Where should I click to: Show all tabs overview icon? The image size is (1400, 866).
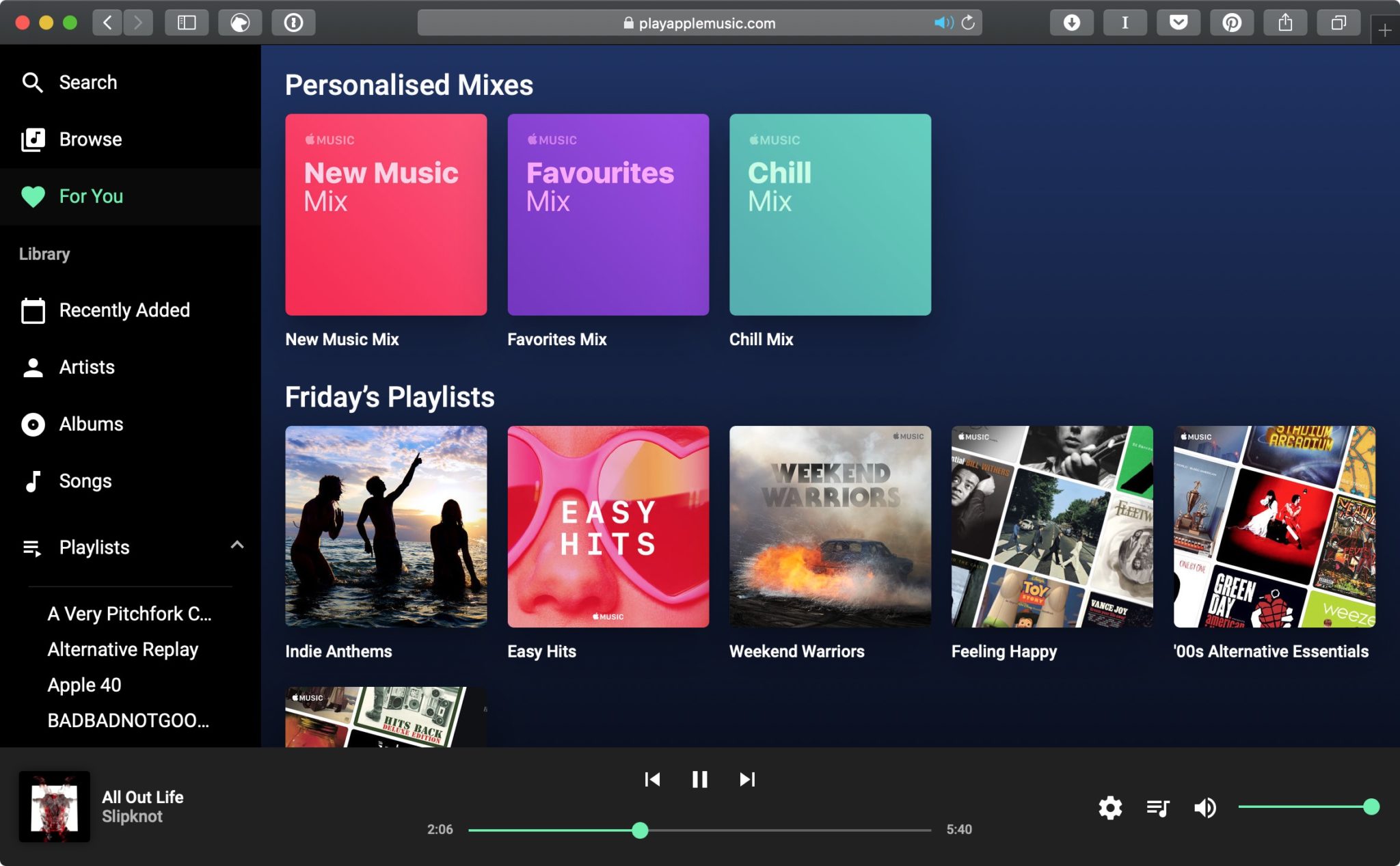click(1338, 23)
